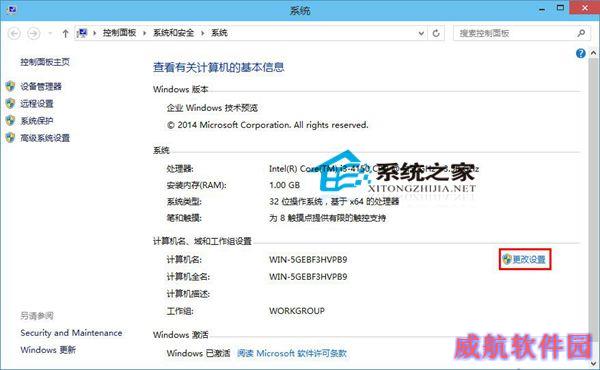Click the search magnifier icon

pos(581,33)
